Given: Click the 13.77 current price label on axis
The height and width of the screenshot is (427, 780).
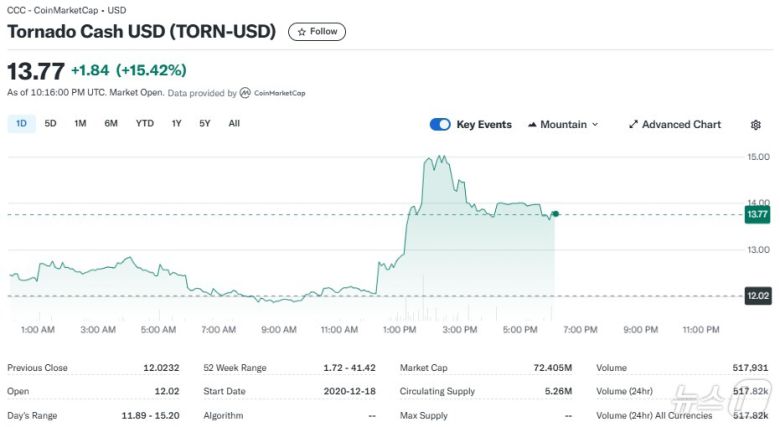Looking at the screenshot, I should coord(757,214).
